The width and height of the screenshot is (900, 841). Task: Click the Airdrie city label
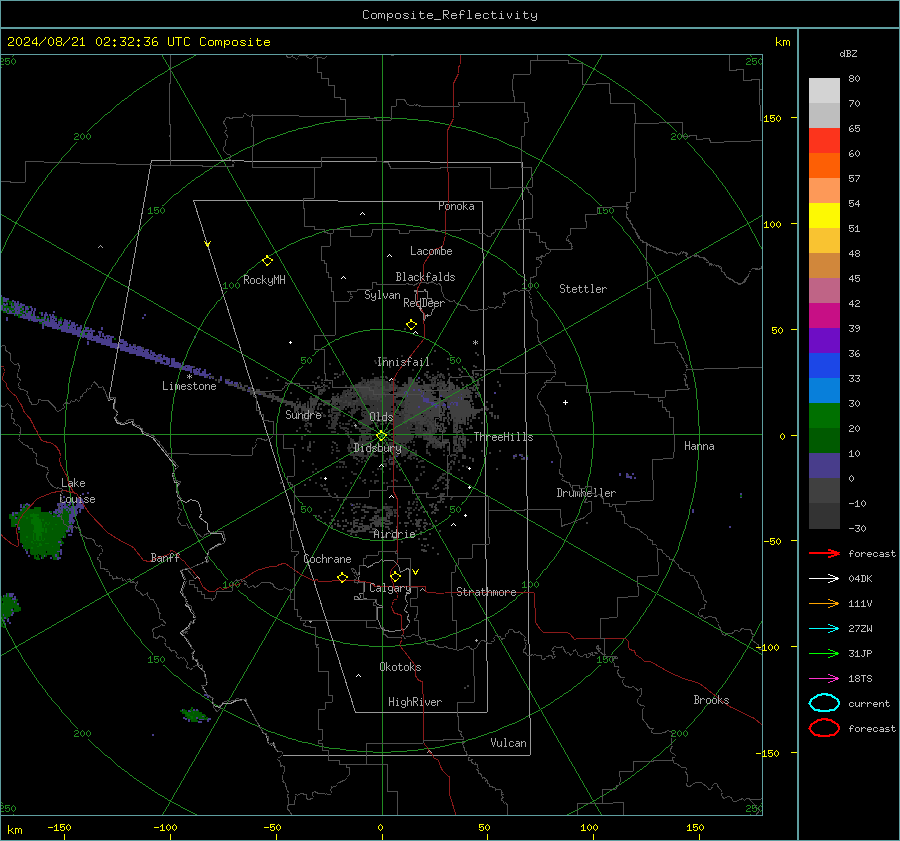pos(394,534)
